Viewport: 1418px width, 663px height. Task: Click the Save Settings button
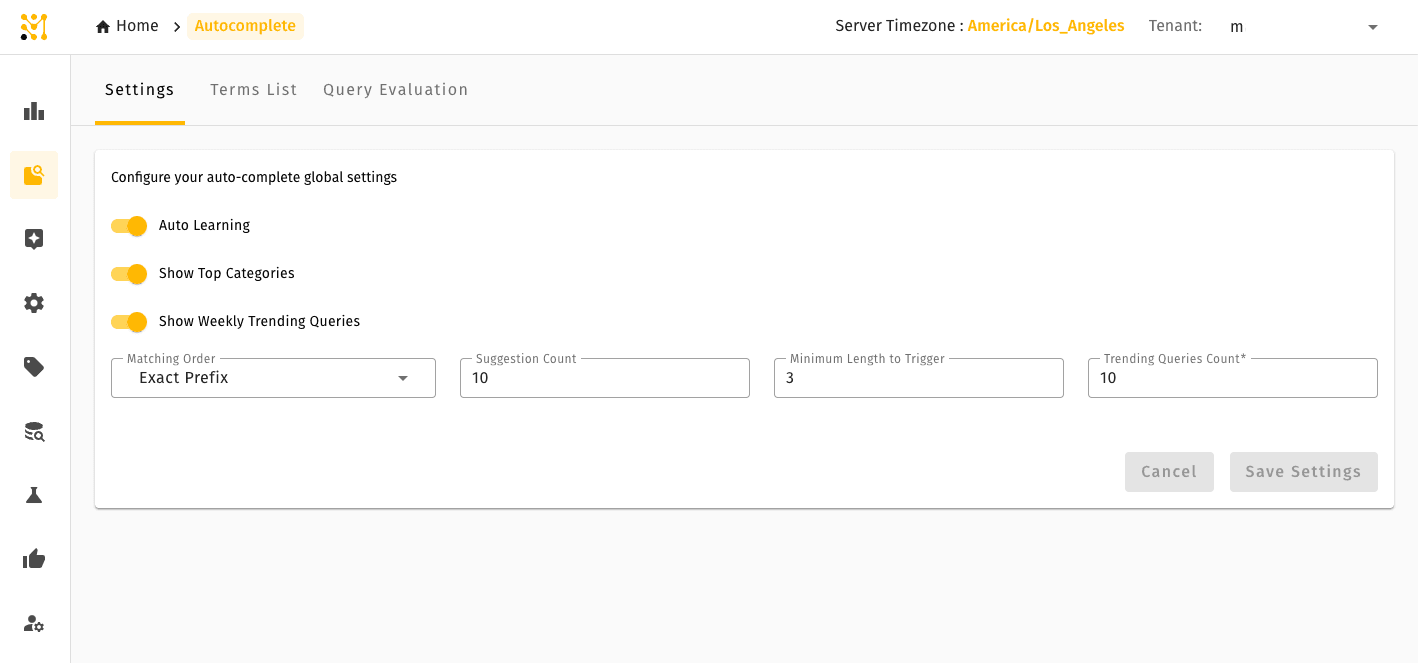click(x=1303, y=472)
